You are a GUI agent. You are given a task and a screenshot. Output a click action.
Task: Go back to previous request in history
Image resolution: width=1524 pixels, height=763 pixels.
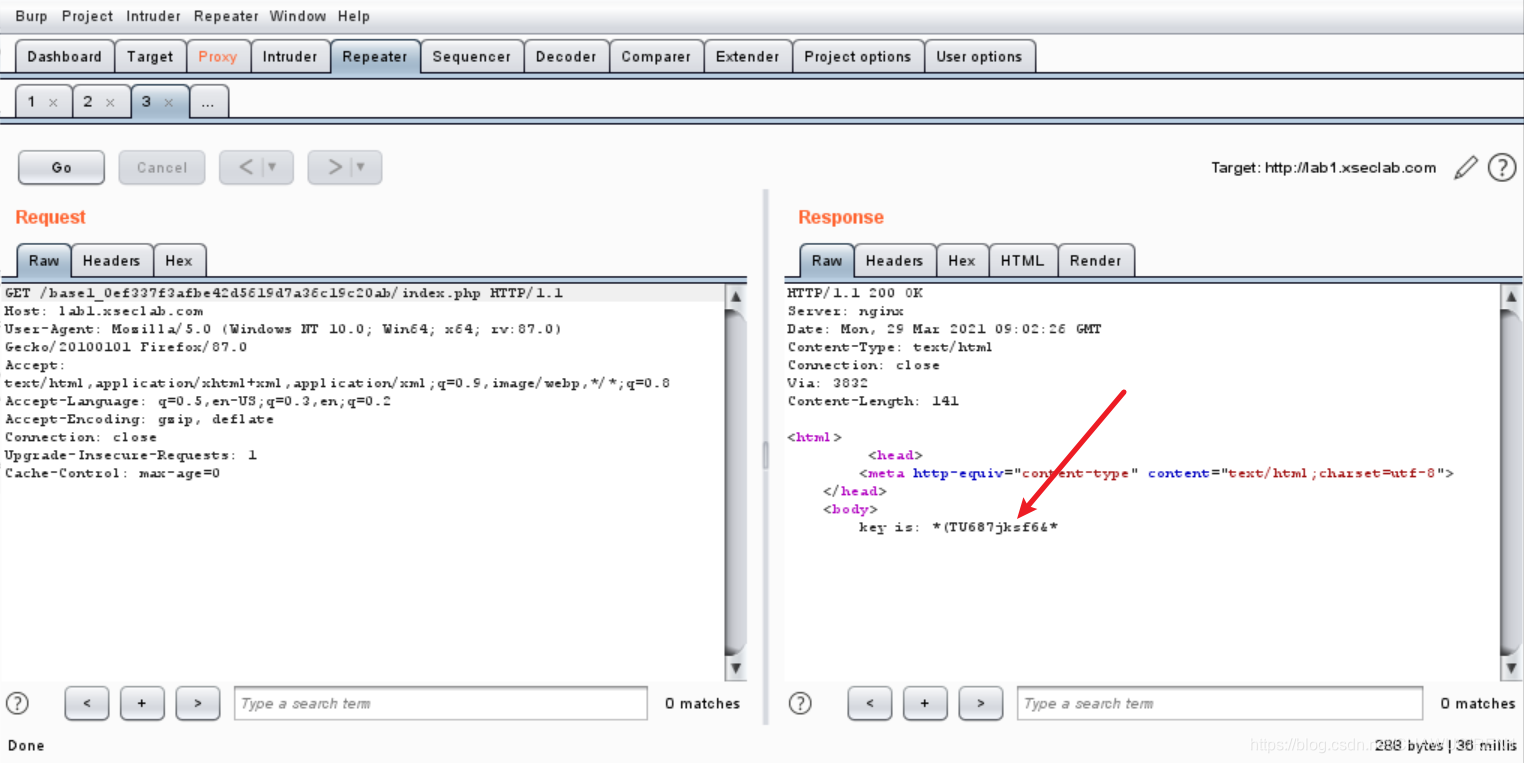[245, 167]
